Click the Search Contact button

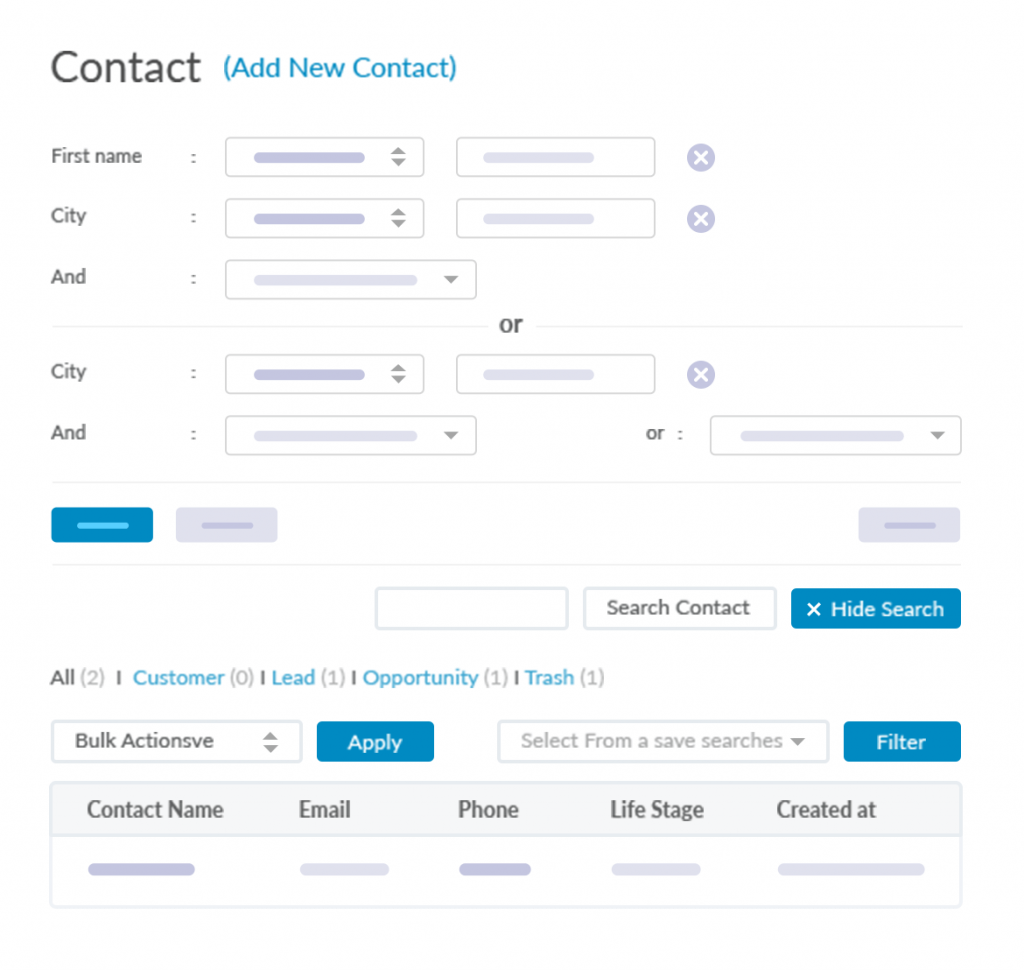coord(679,608)
